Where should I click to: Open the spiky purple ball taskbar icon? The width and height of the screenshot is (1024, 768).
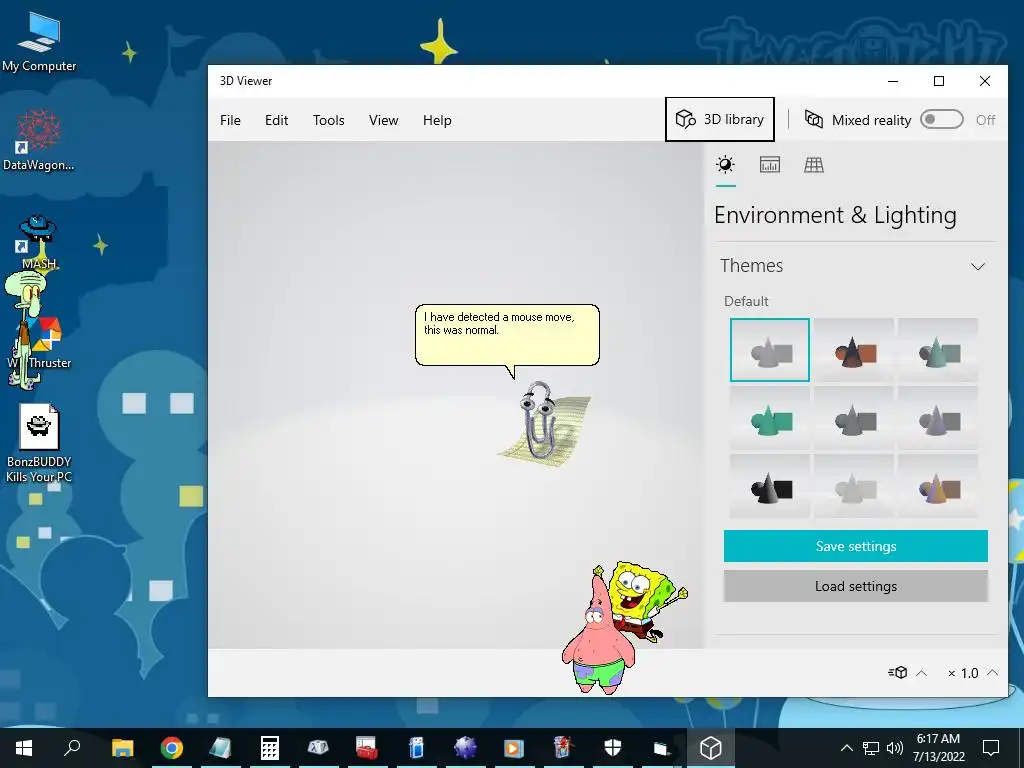coord(465,748)
